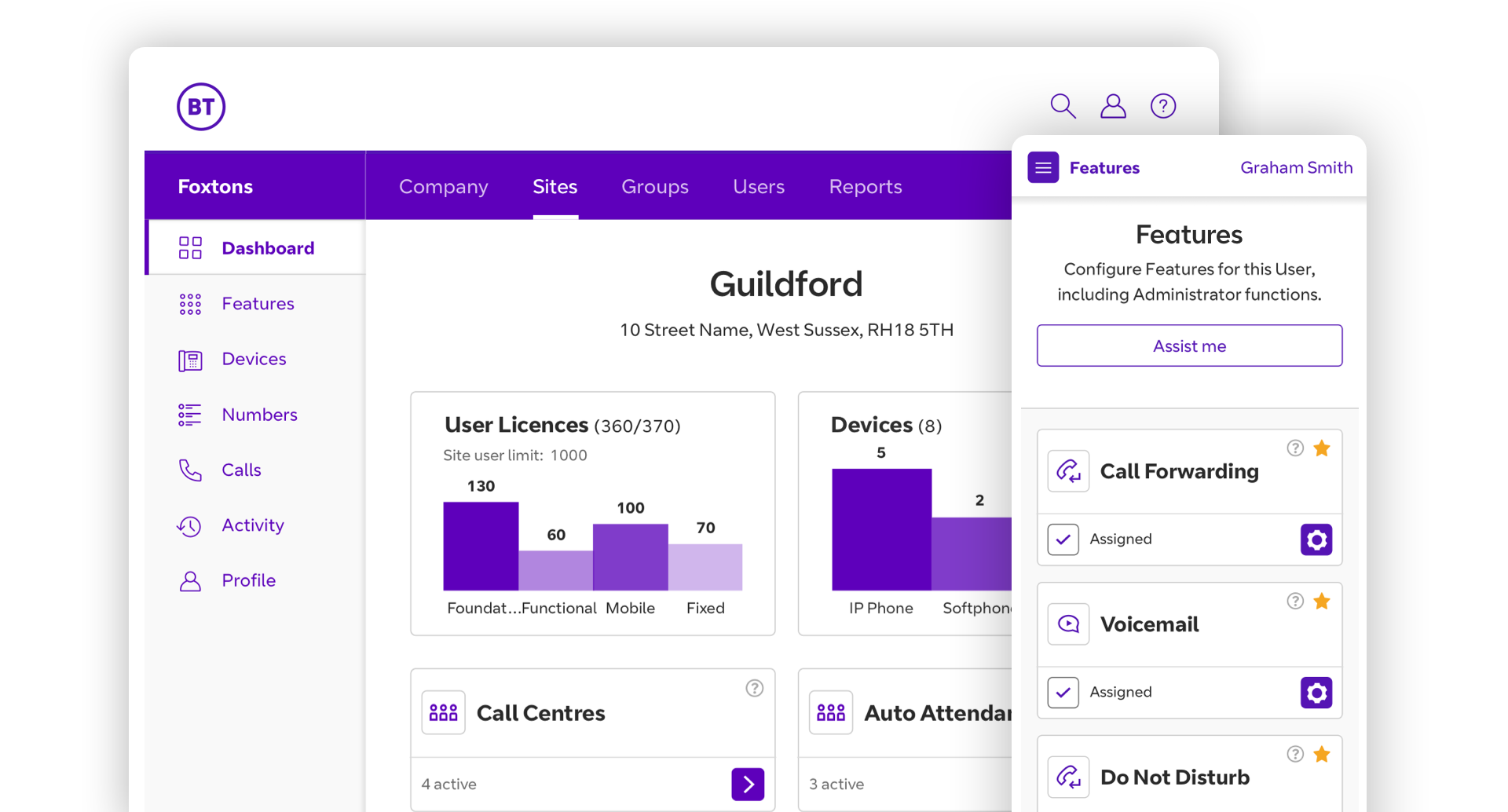Click 'Site user limit: 1000' text
Viewport: 1508px width, 812px height.
click(x=514, y=455)
